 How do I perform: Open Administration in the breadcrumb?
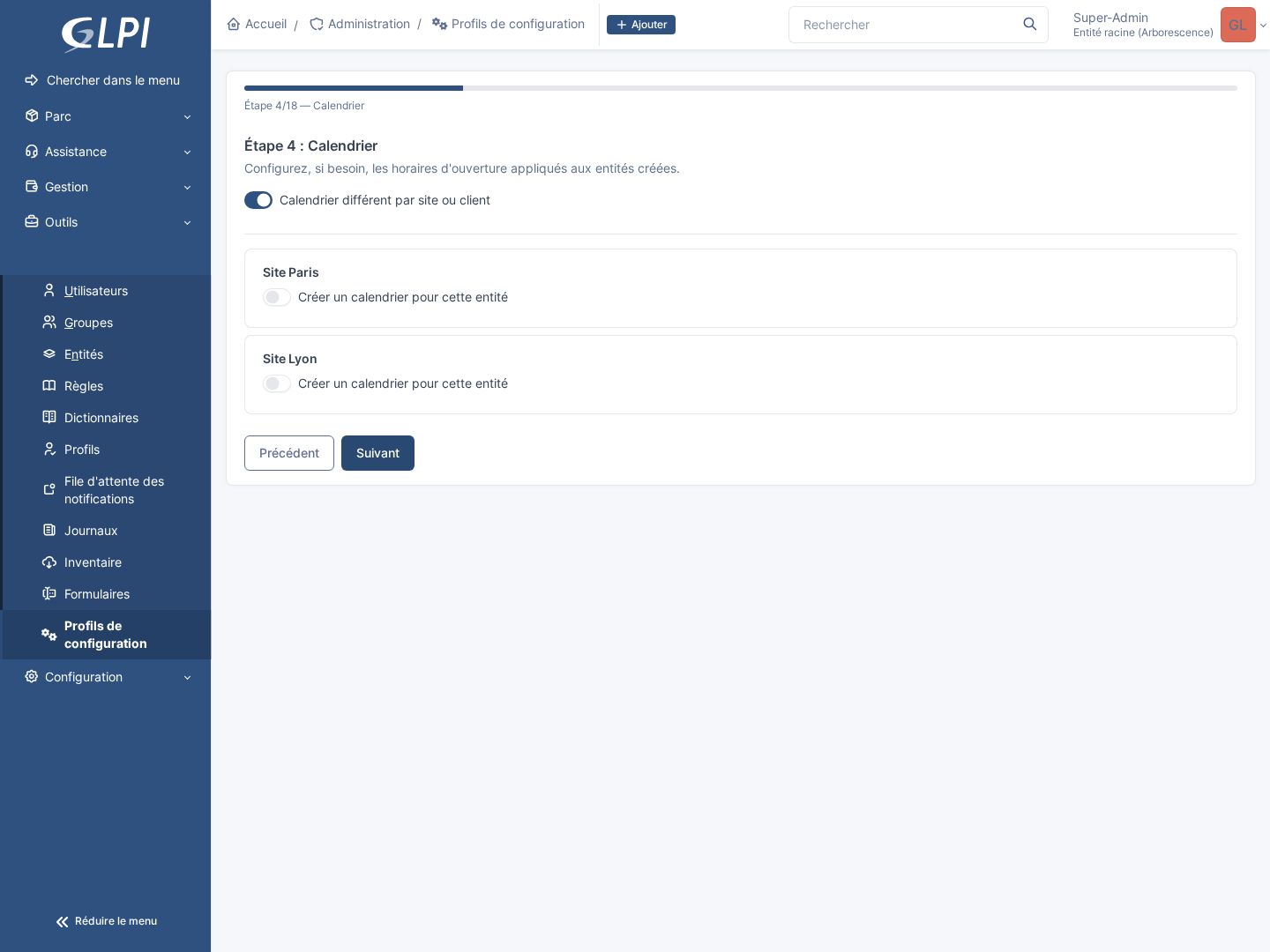coord(360,25)
